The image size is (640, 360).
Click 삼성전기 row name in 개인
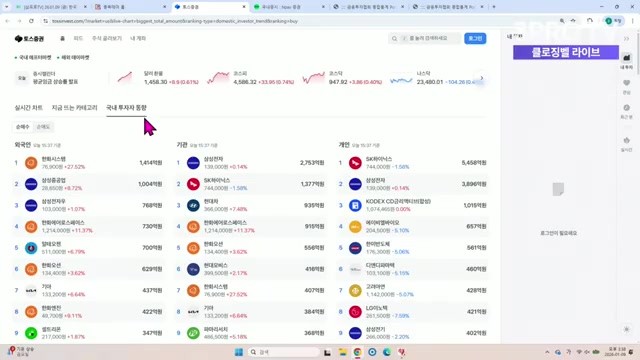click(375, 329)
